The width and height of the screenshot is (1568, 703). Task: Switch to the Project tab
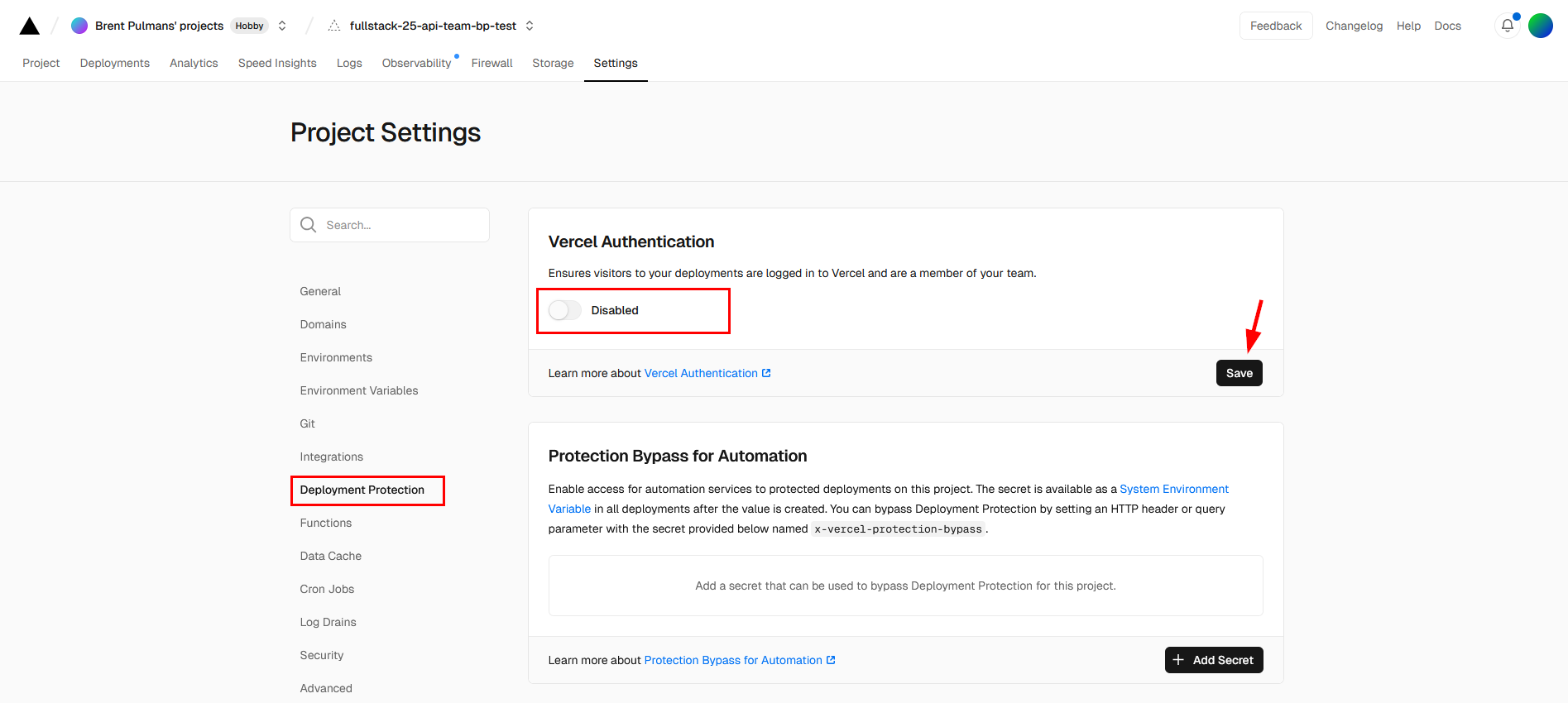tap(41, 63)
